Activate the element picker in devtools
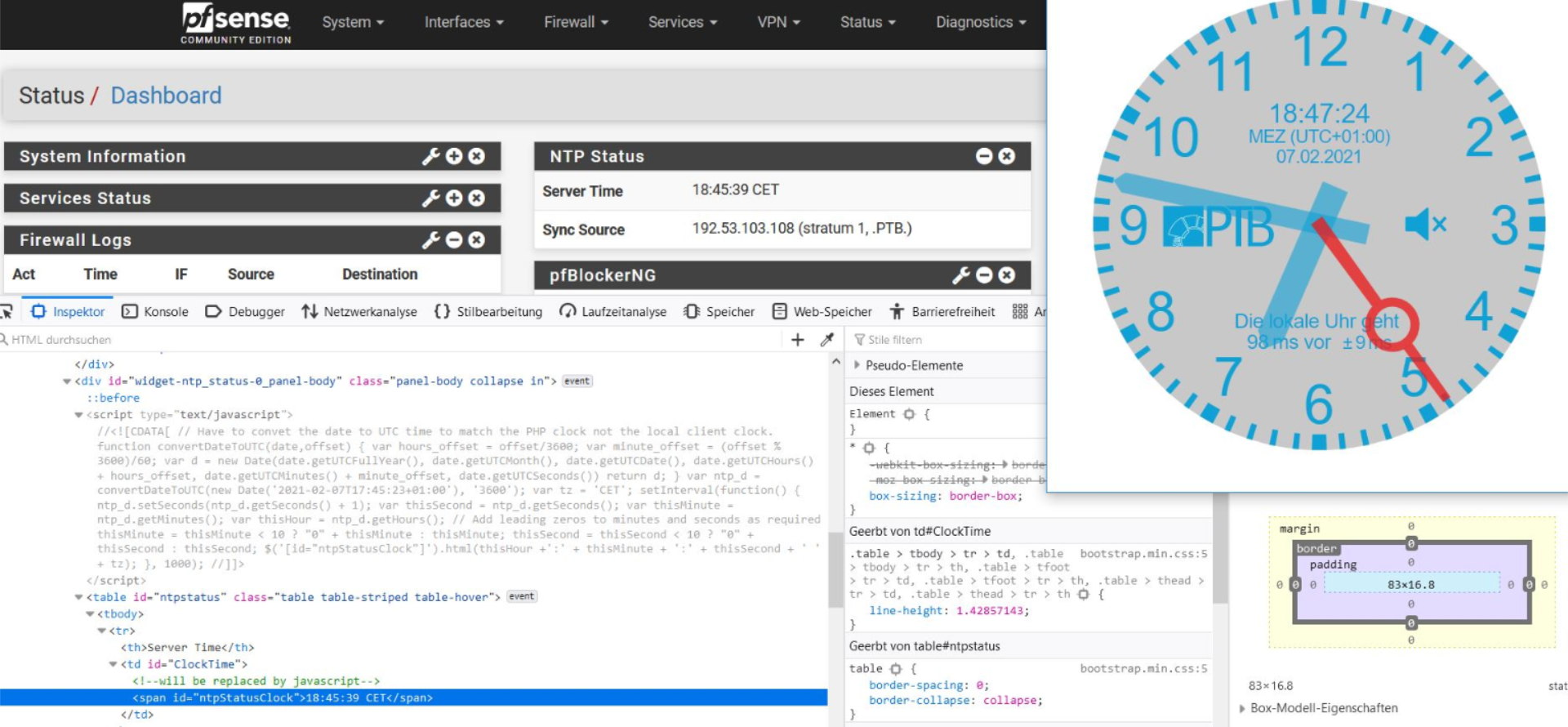This screenshot has width=1568, height=727. point(7,311)
